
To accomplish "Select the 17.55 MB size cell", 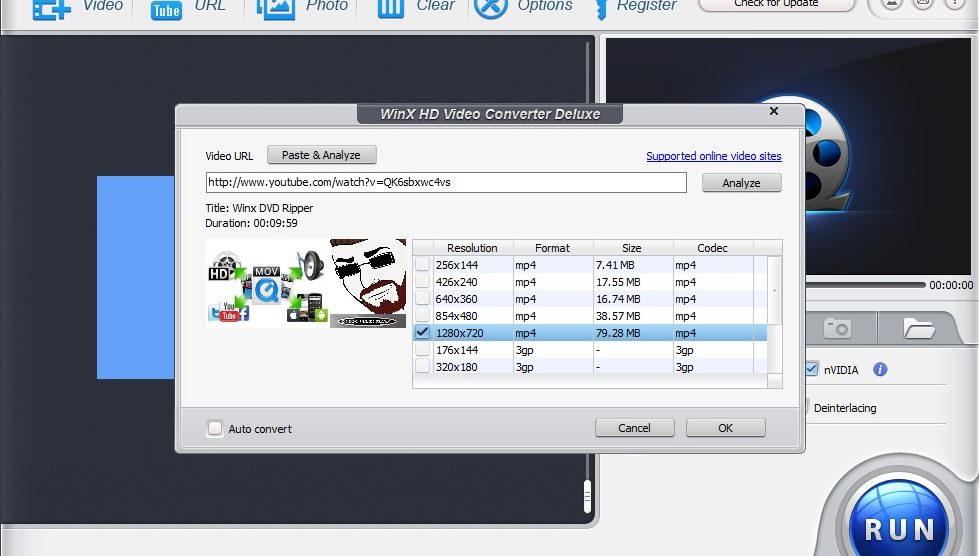I will [618, 281].
